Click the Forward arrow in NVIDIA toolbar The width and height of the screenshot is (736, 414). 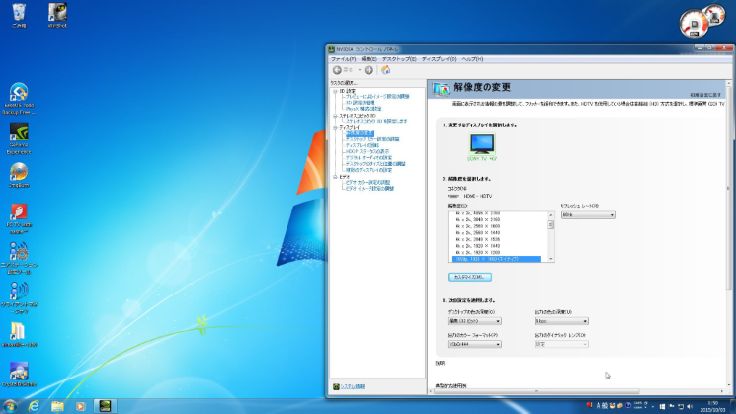(368, 70)
